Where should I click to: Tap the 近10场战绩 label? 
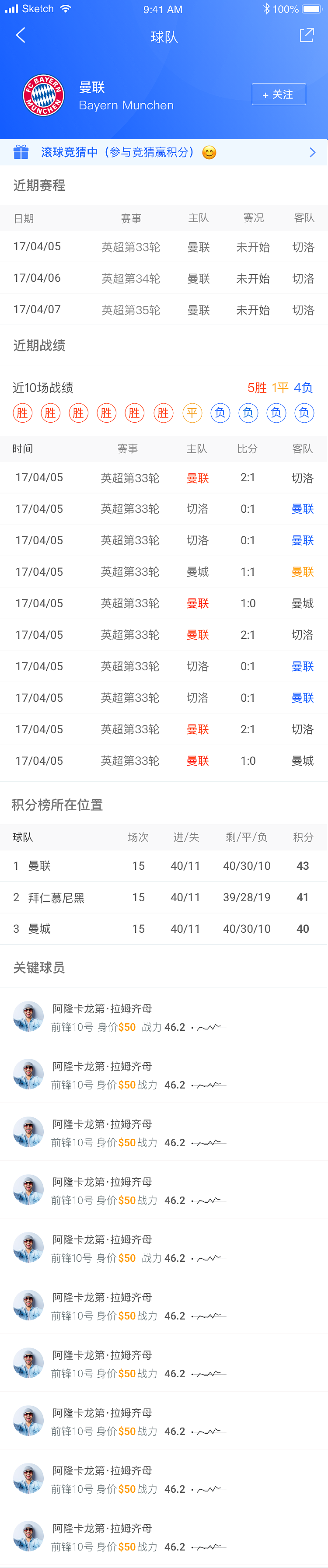pyautogui.click(x=43, y=388)
